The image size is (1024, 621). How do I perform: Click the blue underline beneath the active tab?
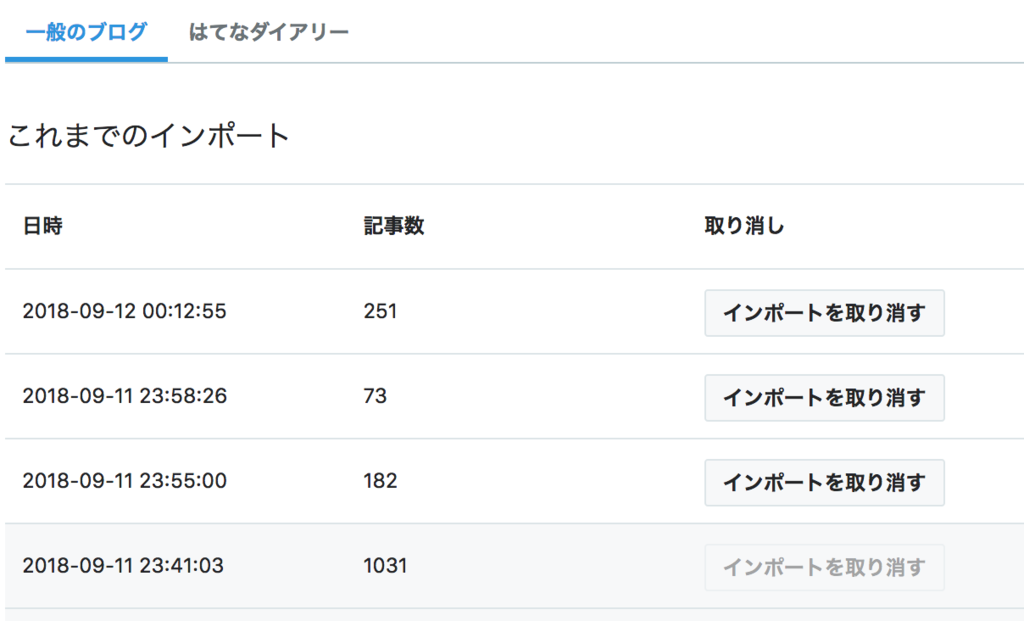point(86,59)
